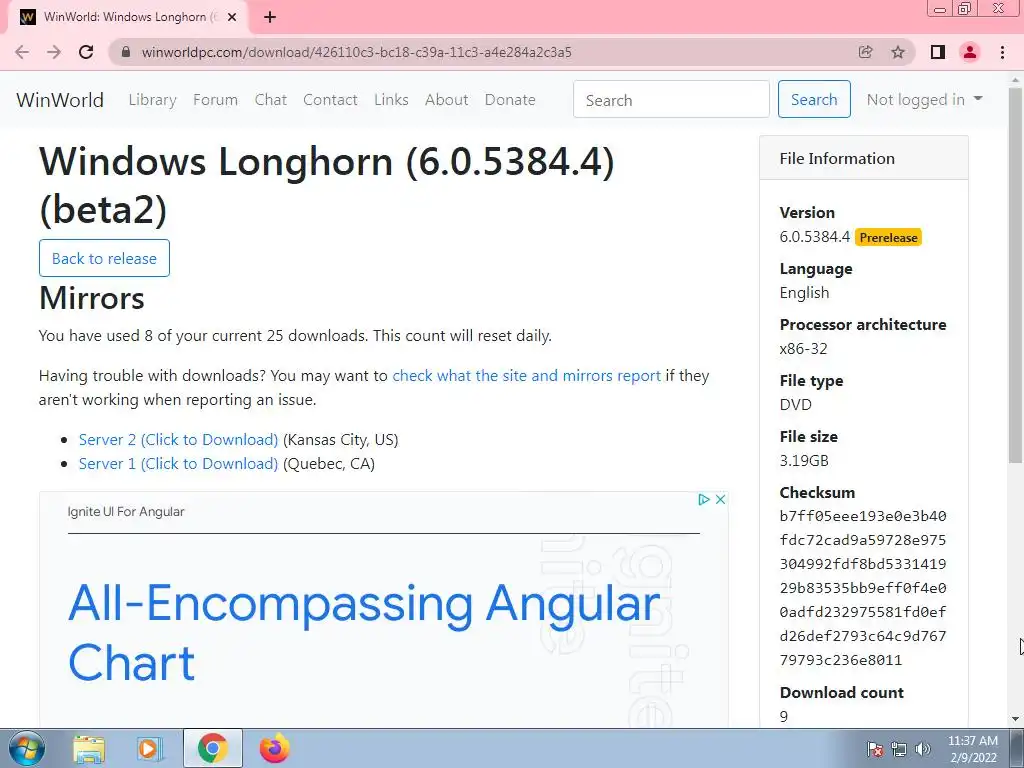Bookmark this page with the star icon
This screenshot has width=1024, height=768.
coord(898,52)
